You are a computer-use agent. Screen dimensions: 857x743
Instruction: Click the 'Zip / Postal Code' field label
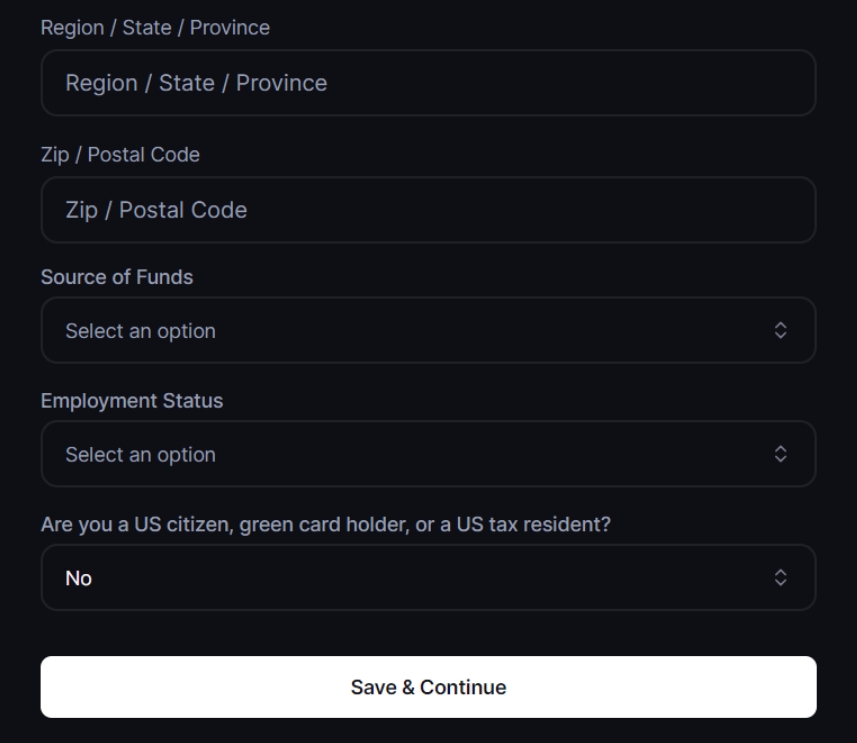point(120,155)
